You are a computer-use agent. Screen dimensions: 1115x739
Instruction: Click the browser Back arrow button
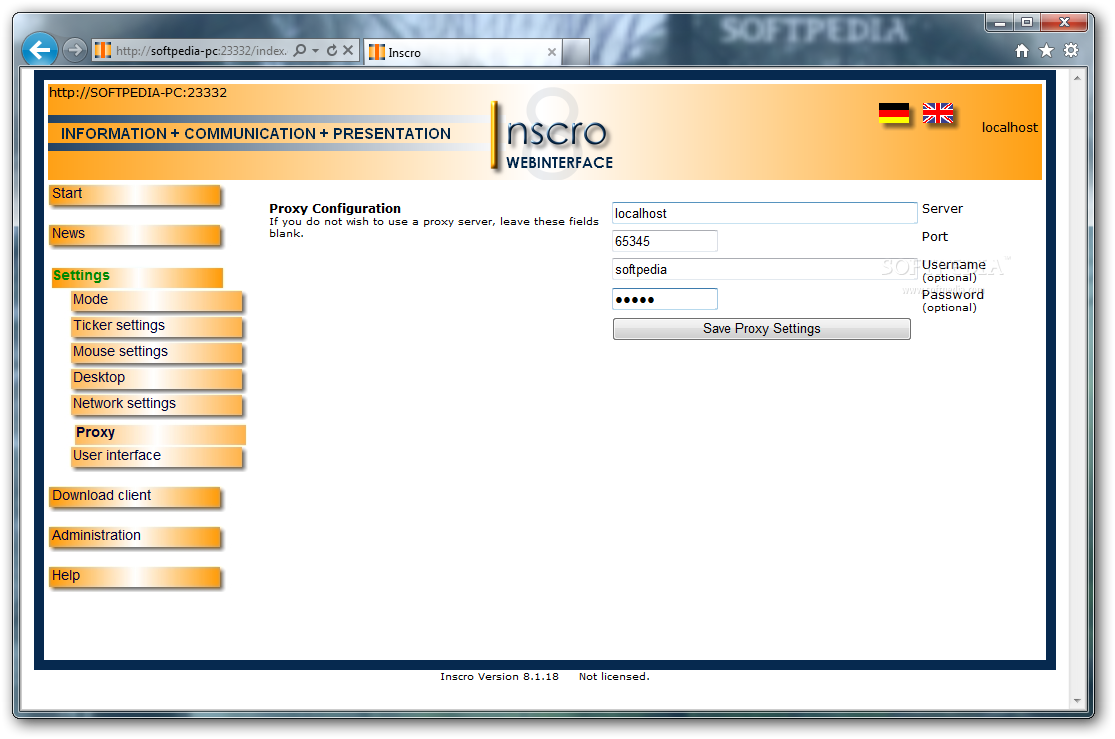point(40,50)
